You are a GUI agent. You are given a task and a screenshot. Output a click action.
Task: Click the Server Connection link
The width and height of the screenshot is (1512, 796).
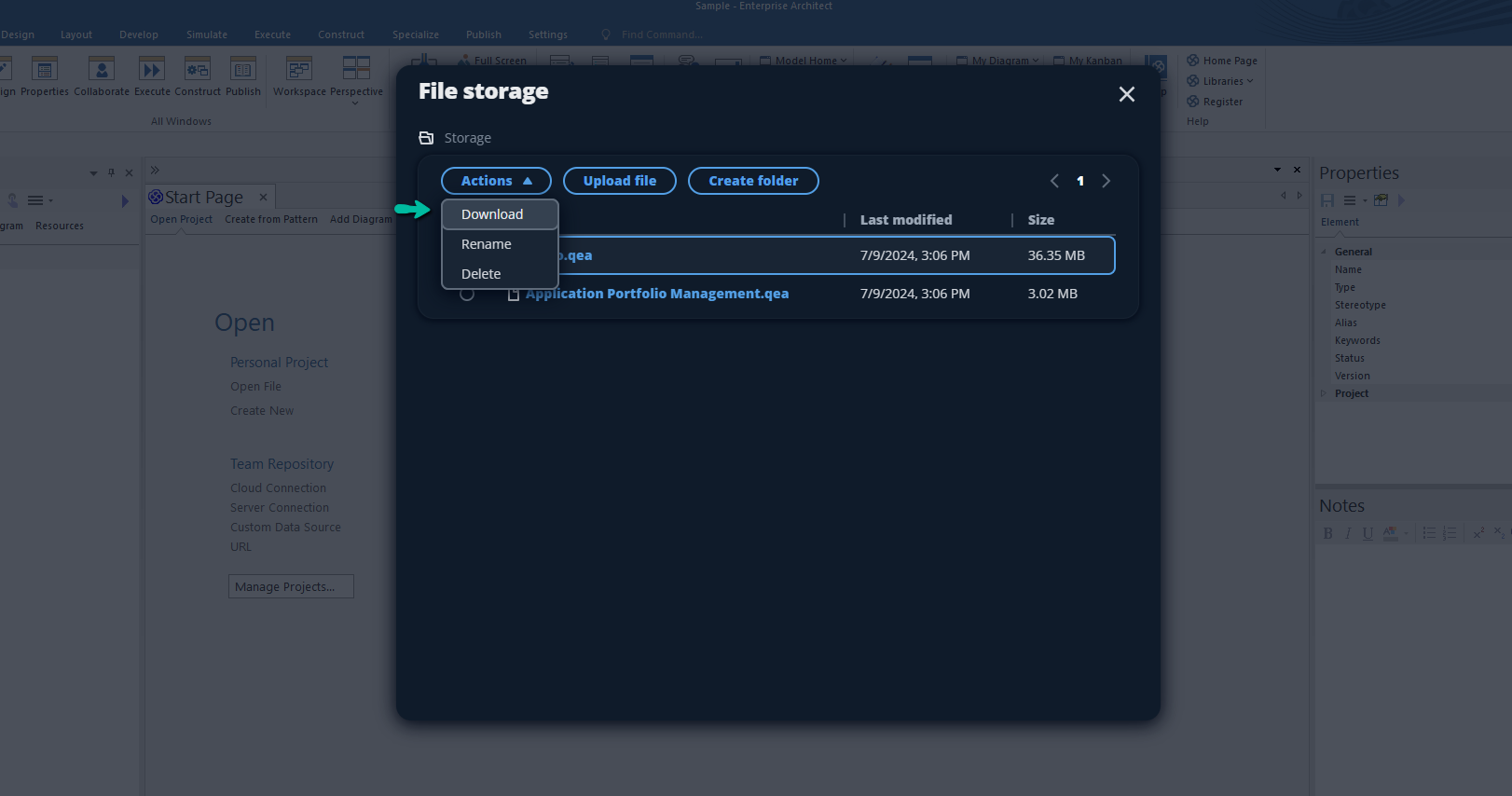click(x=280, y=508)
